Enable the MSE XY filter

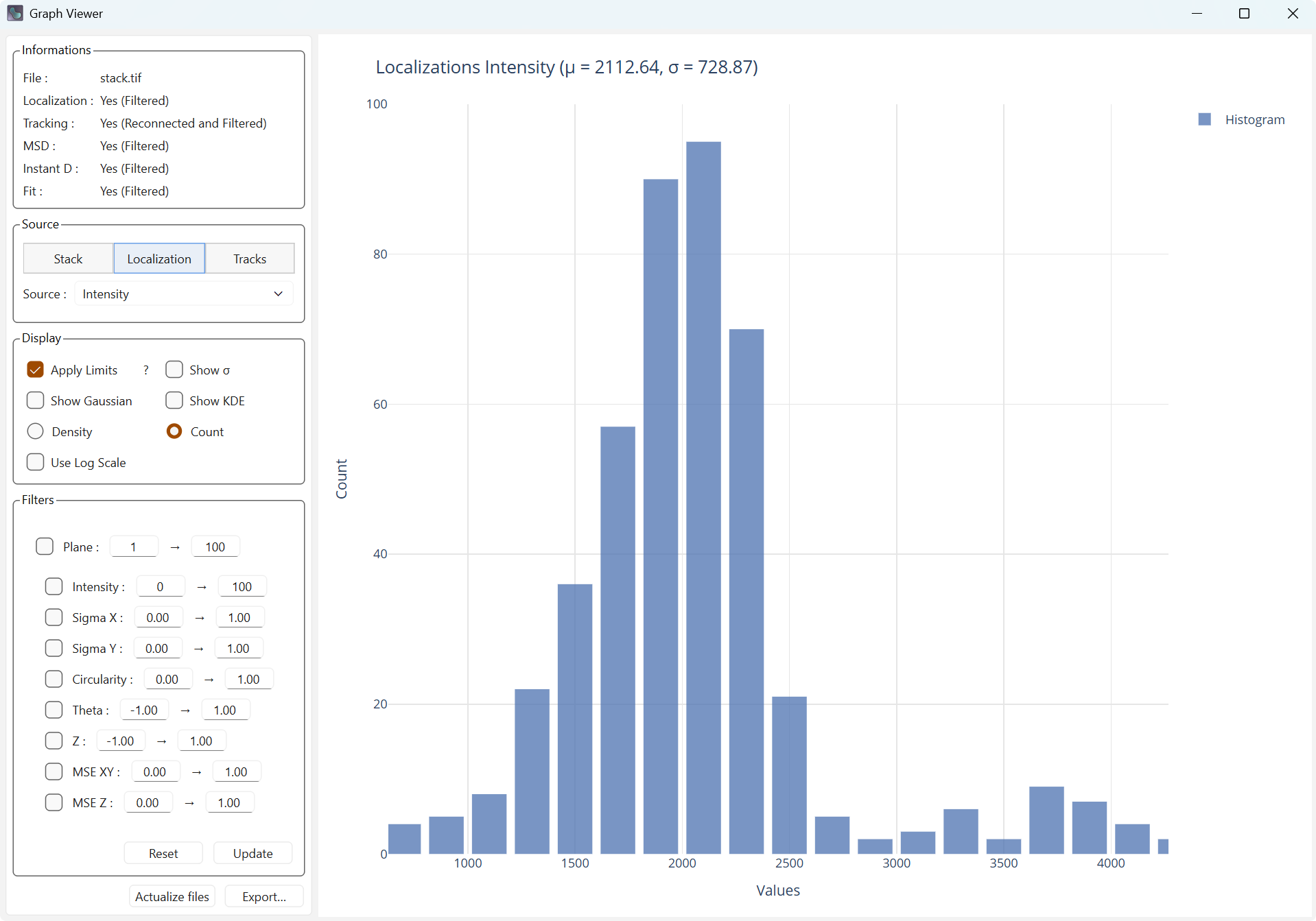point(54,771)
